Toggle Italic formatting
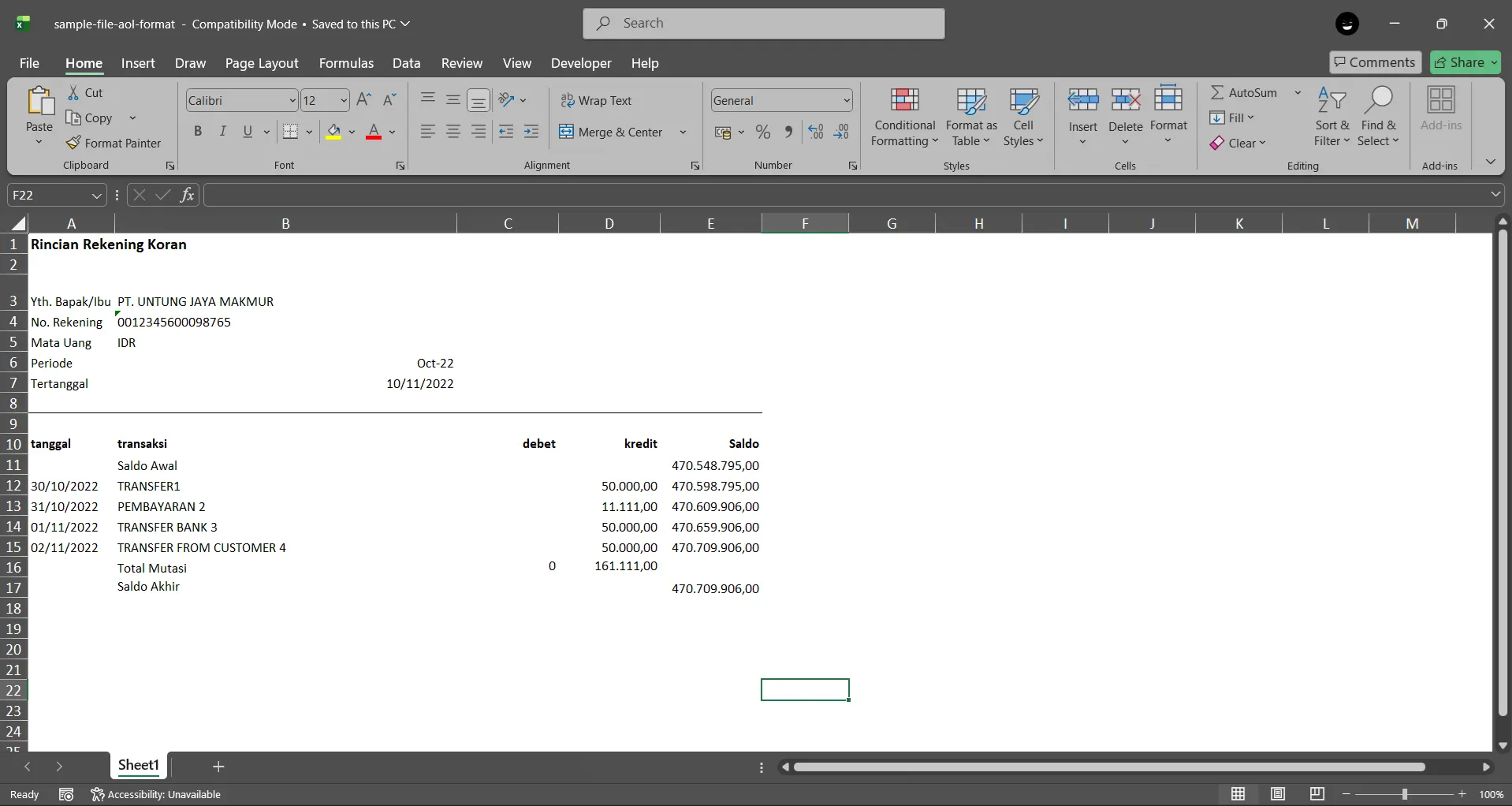1512x806 pixels. pos(223,132)
